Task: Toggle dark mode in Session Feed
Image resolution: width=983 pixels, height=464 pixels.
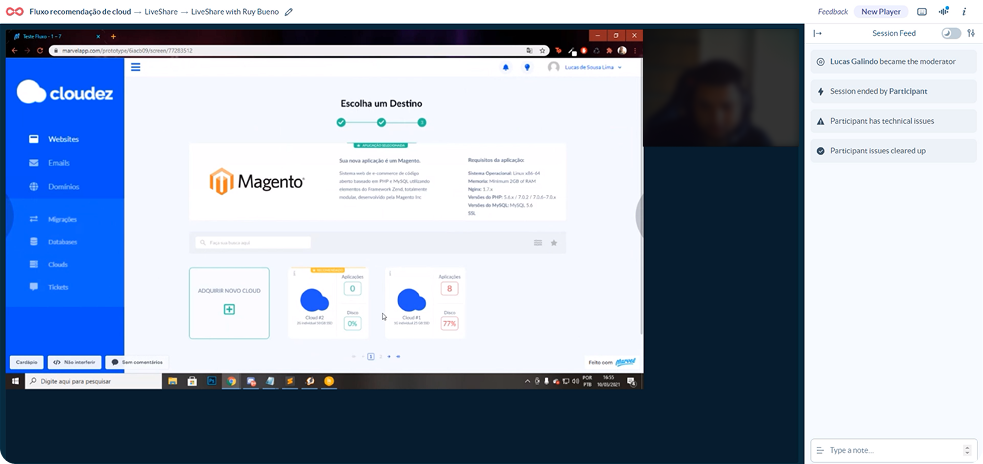Action: click(x=951, y=33)
